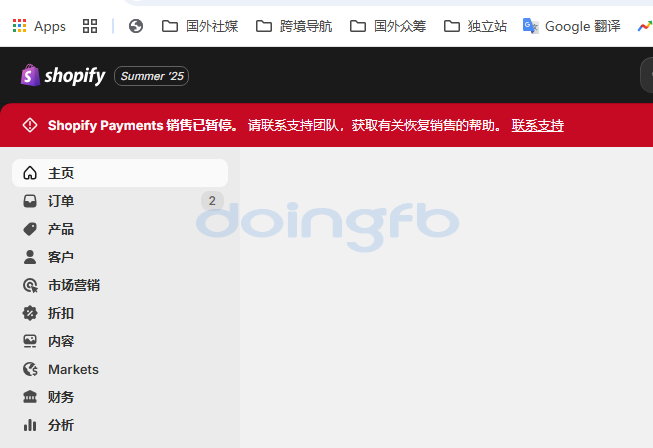653x448 pixels.
Task: Open the 国外众筹 bookmark folder
Action: click(388, 26)
